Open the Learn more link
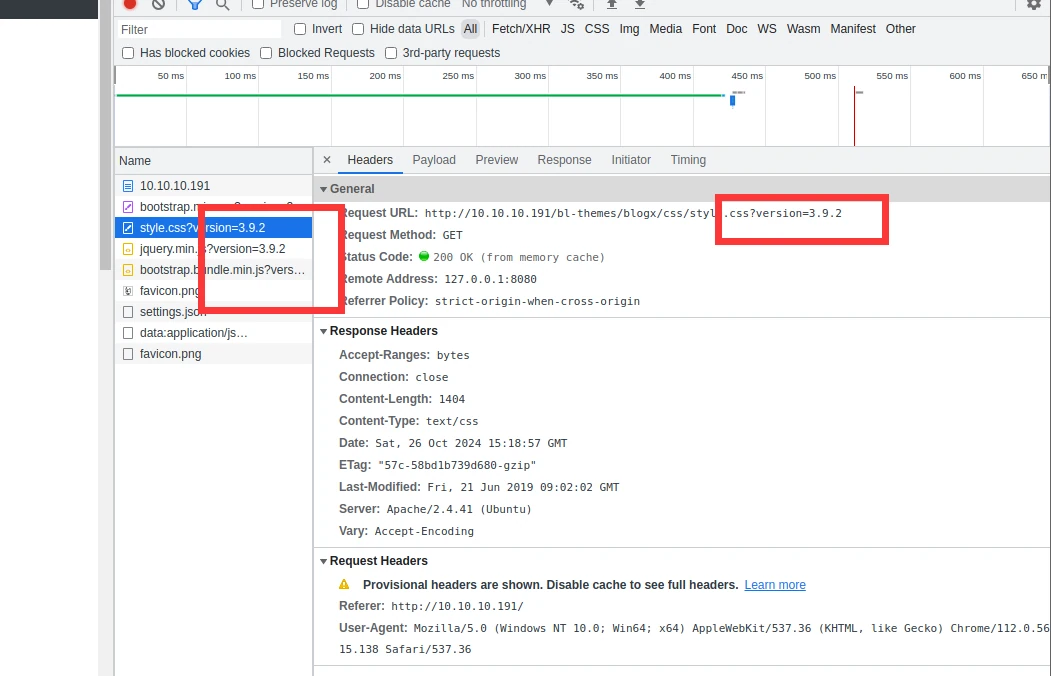Viewport: 1051px width, 676px height. 775,585
